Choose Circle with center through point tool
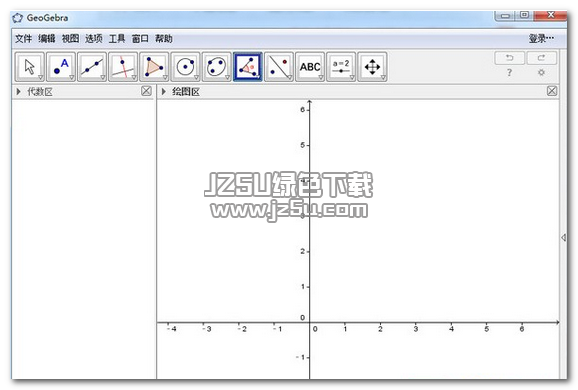This screenshot has width=578, height=390. coord(185,67)
